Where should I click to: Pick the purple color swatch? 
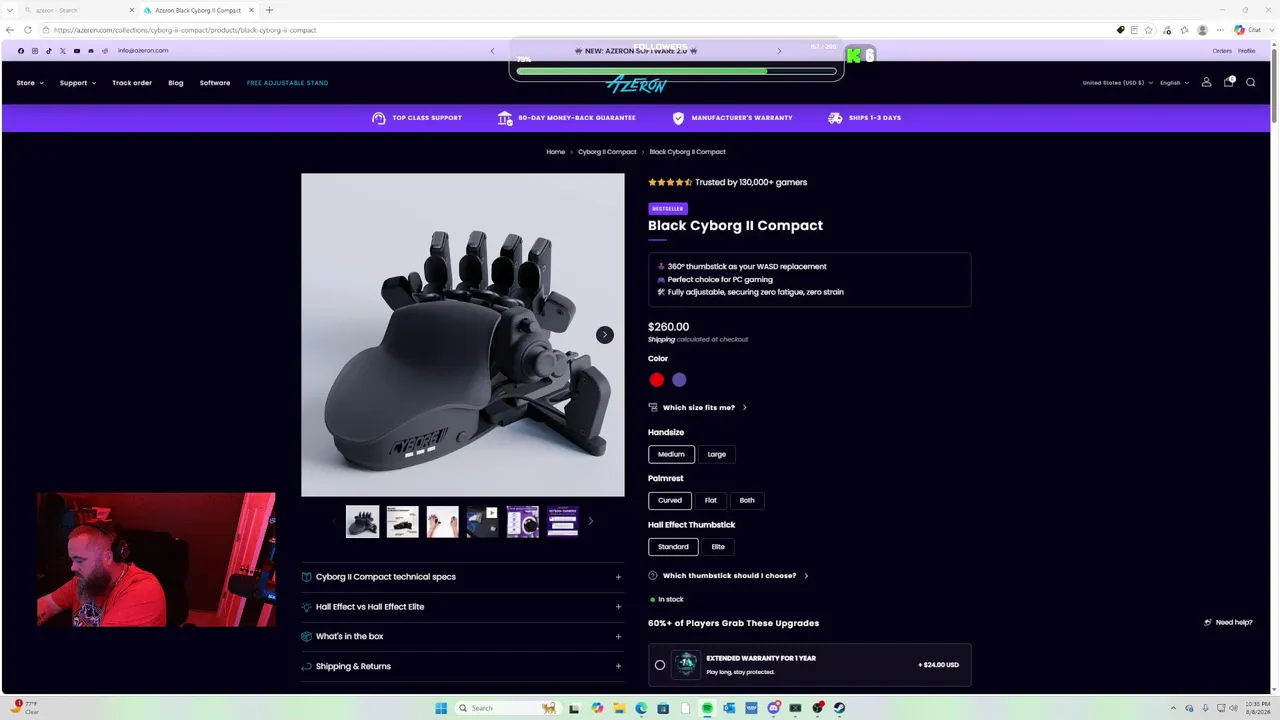click(x=679, y=380)
